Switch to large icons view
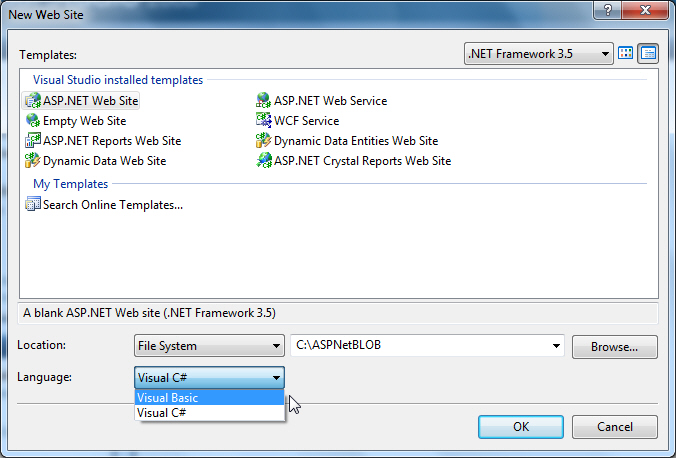 [x=626, y=53]
